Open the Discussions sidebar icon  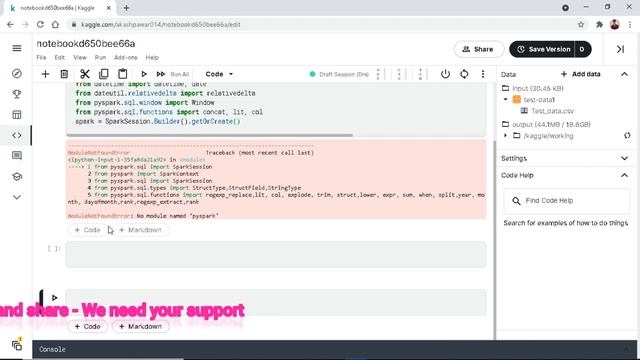(17, 156)
